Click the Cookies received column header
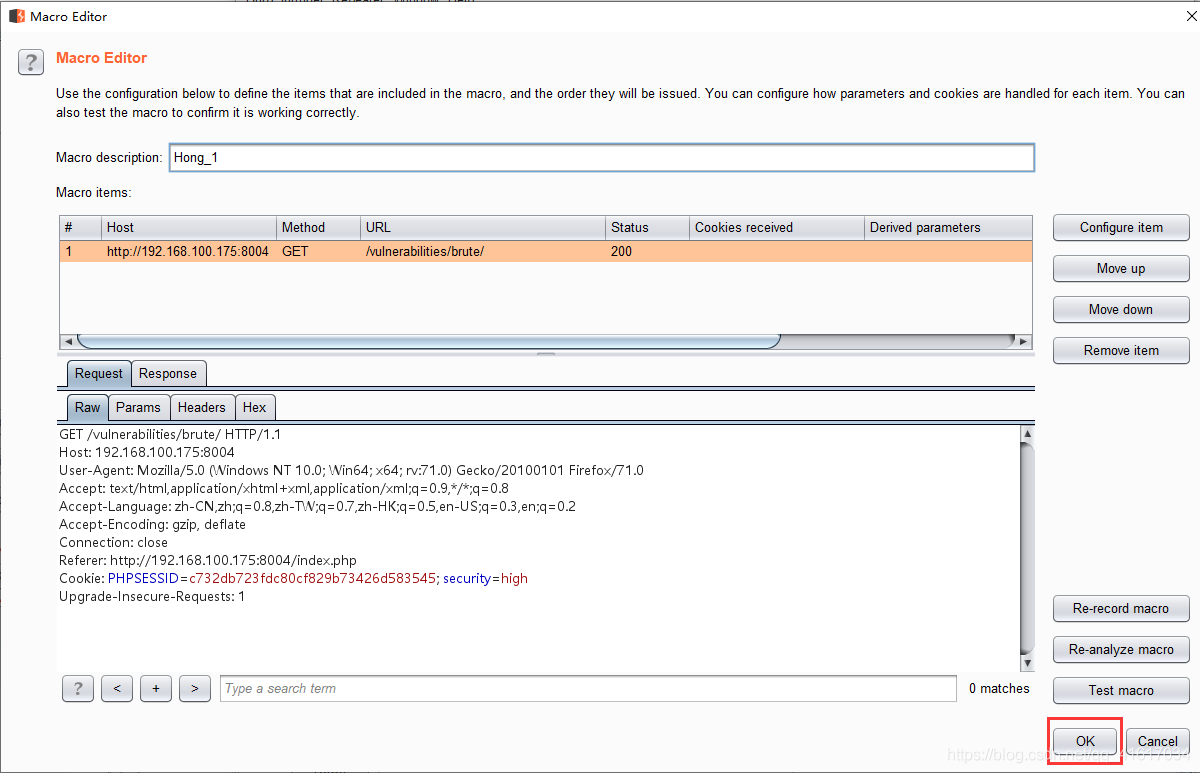The height and width of the screenshot is (773, 1200). (x=776, y=227)
